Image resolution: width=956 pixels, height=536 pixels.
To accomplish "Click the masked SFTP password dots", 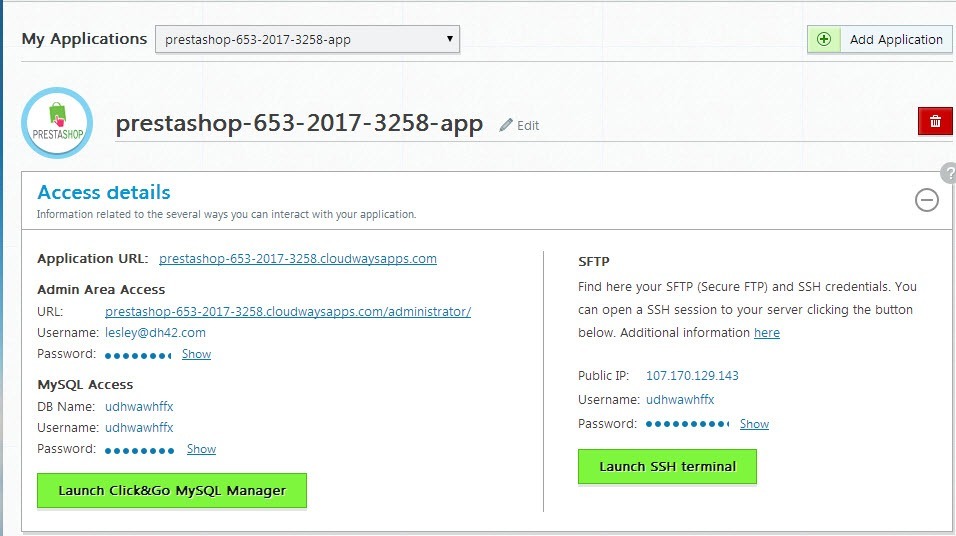I will click(x=688, y=424).
